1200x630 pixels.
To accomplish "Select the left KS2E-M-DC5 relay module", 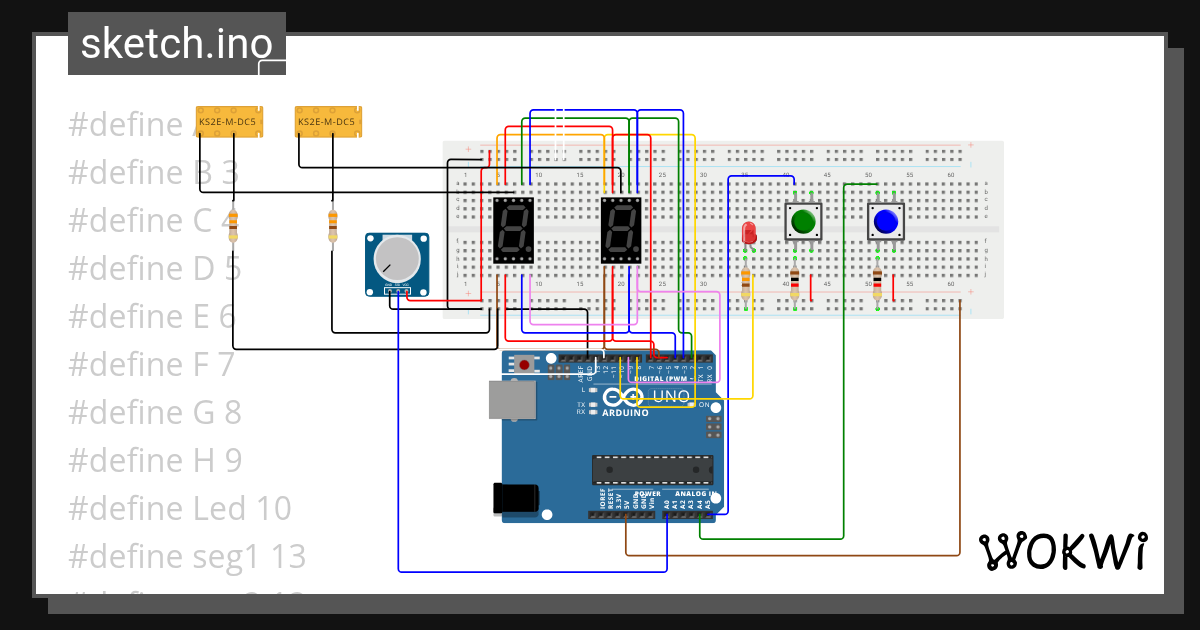I will [230, 120].
